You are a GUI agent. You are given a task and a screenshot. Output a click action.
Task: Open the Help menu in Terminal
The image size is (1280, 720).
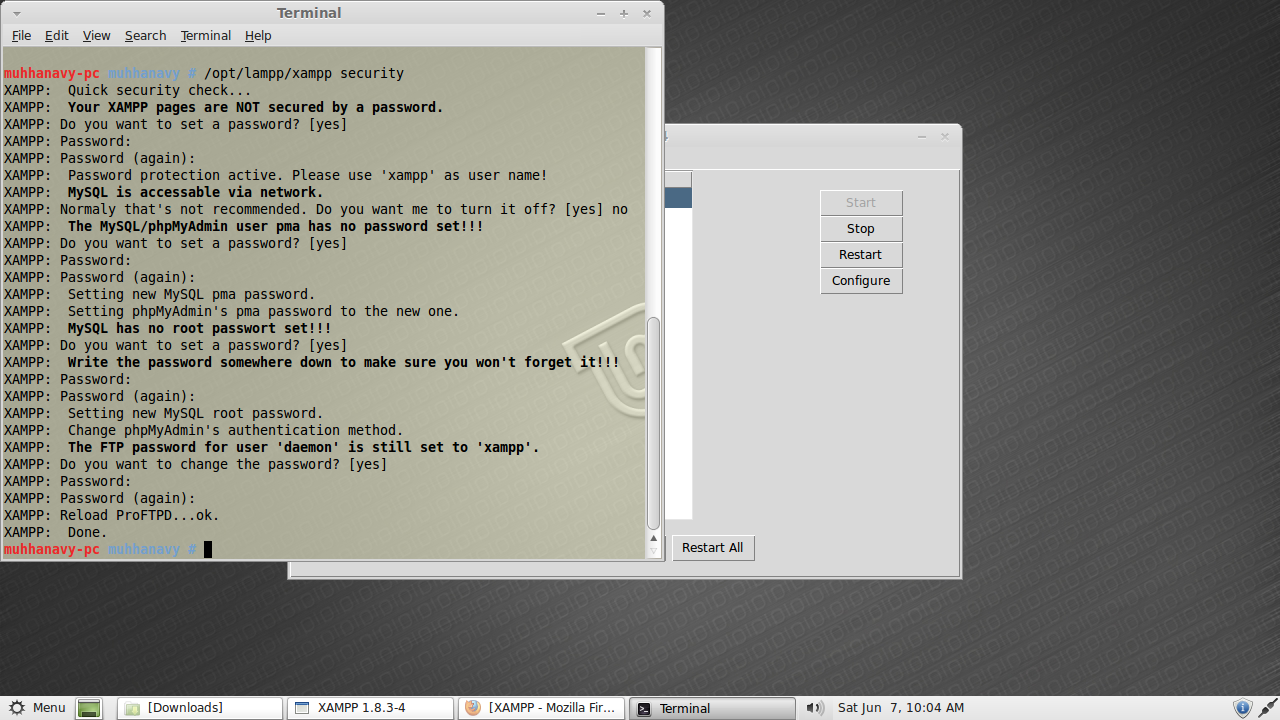click(x=258, y=35)
